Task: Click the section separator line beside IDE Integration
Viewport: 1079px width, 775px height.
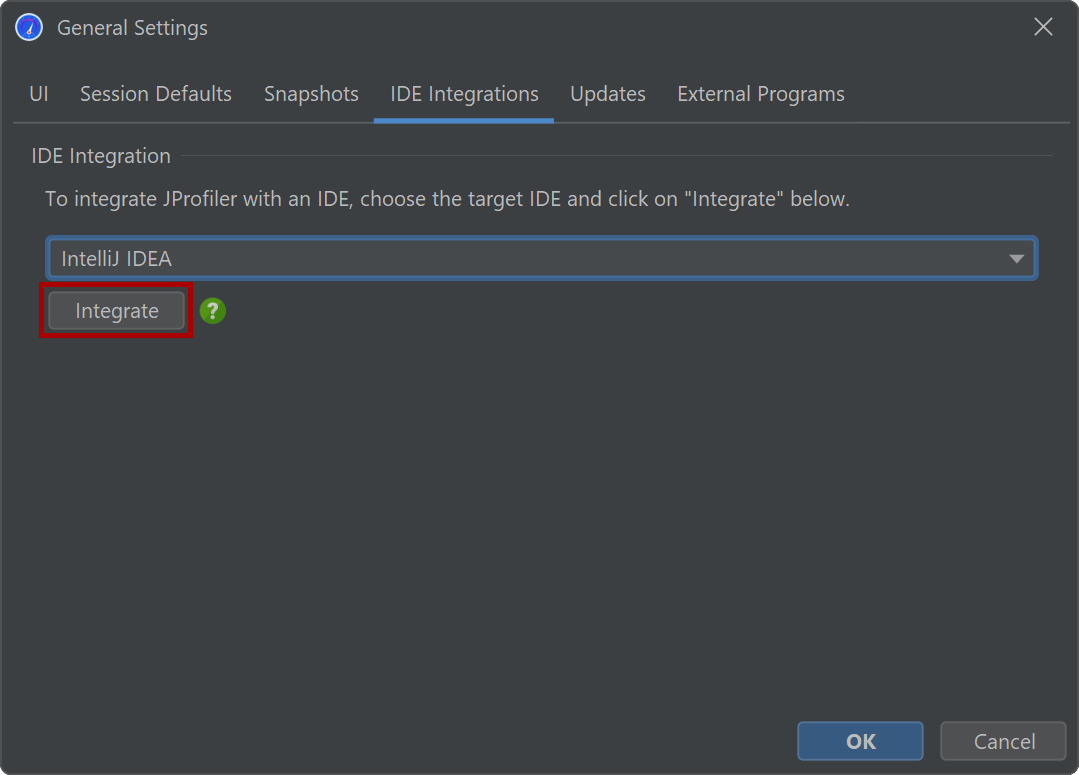Action: click(x=615, y=156)
